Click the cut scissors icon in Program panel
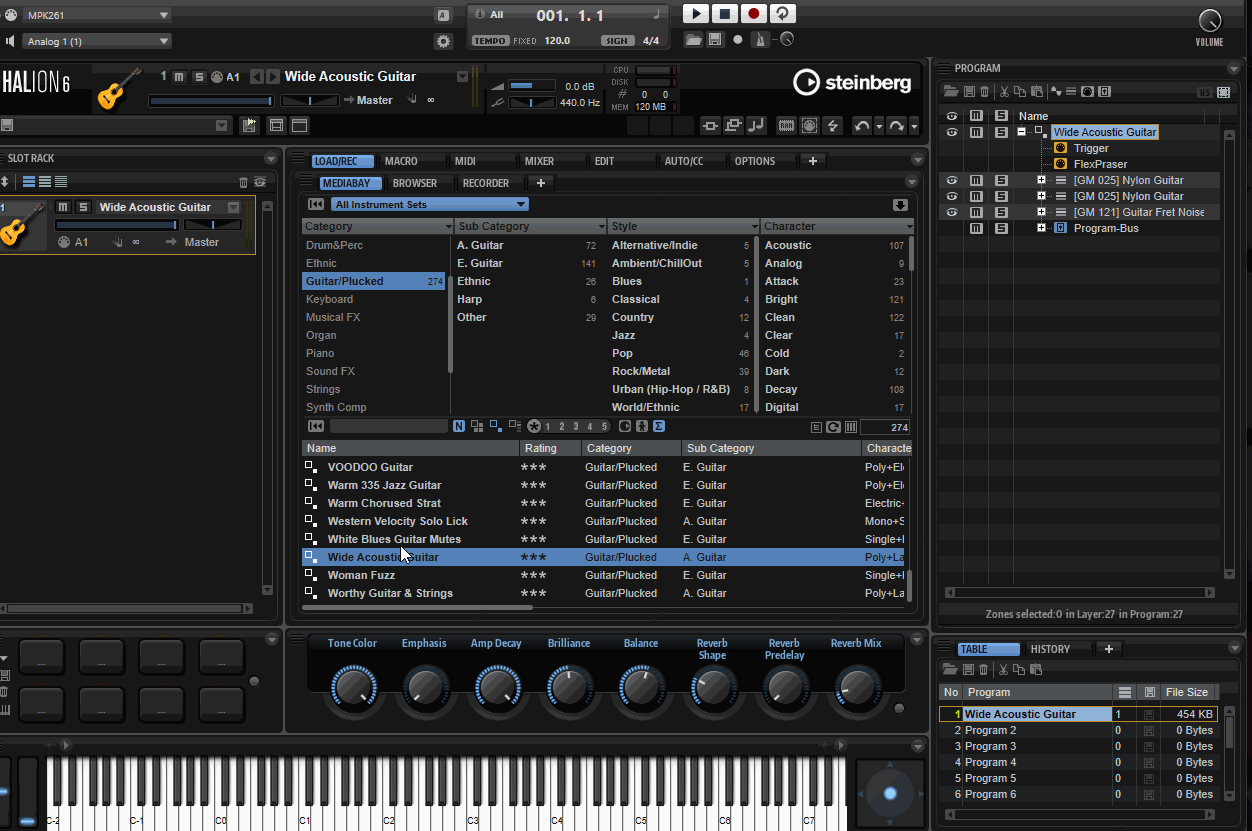The width and height of the screenshot is (1252, 831). click(1005, 92)
